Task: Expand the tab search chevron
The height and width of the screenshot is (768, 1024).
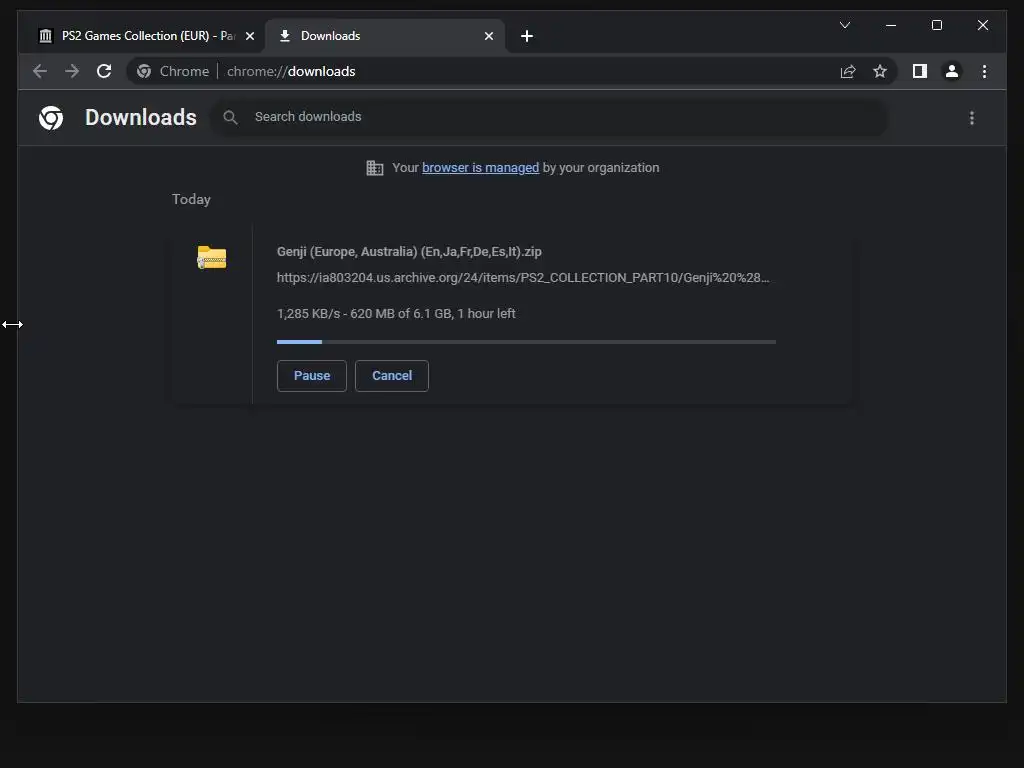Action: [844, 25]
